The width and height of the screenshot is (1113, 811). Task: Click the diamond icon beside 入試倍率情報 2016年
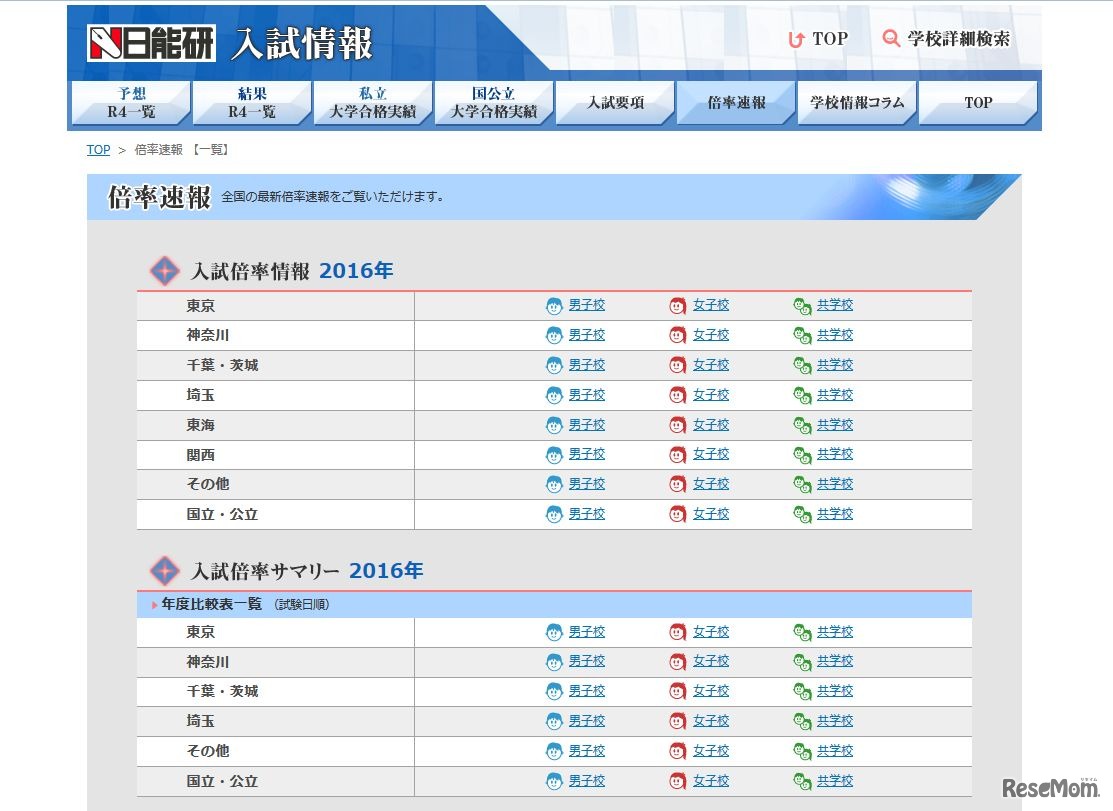pyautogui.click(x=164, y=270)
